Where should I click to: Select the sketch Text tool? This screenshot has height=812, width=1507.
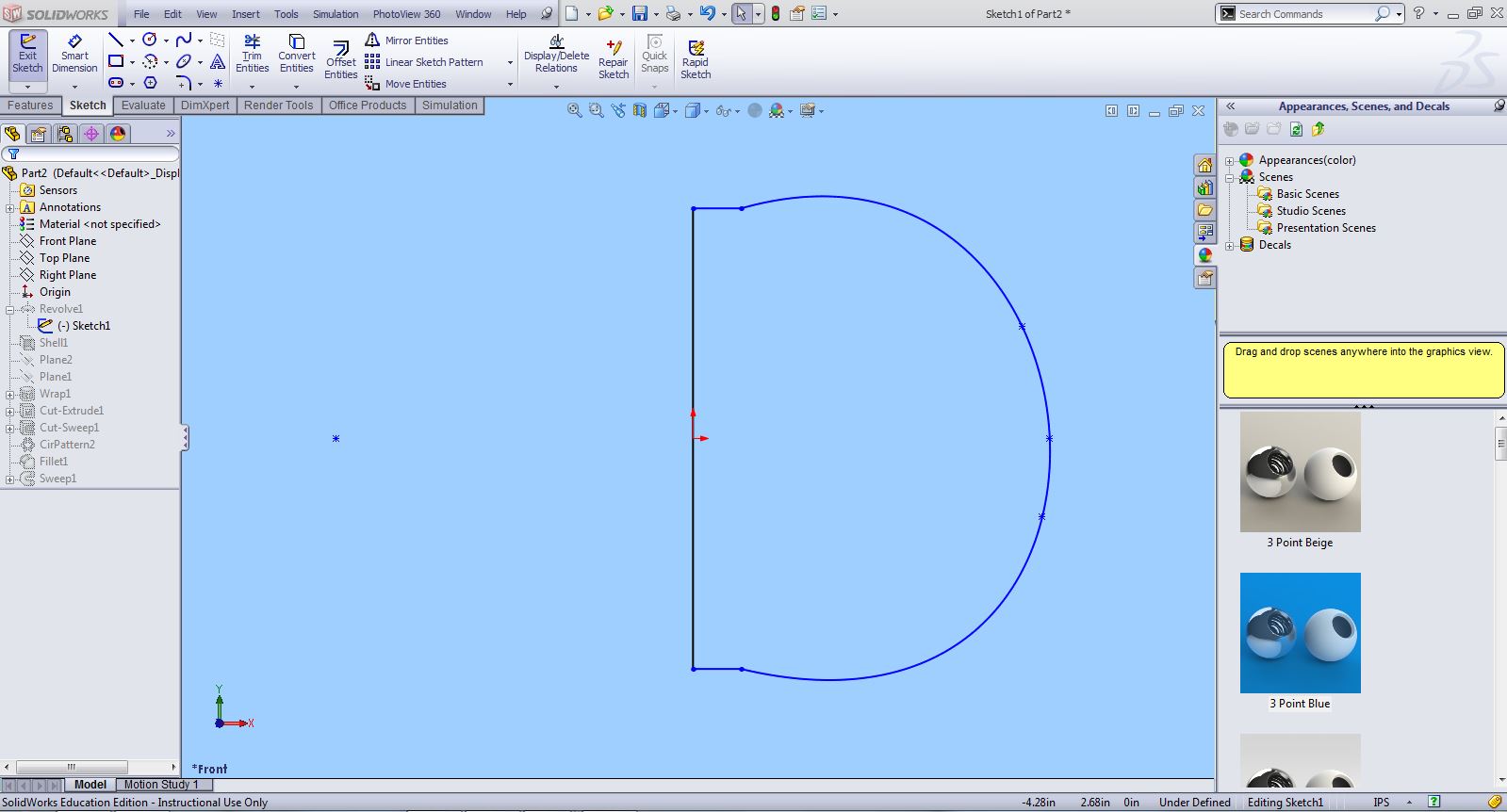218,61
